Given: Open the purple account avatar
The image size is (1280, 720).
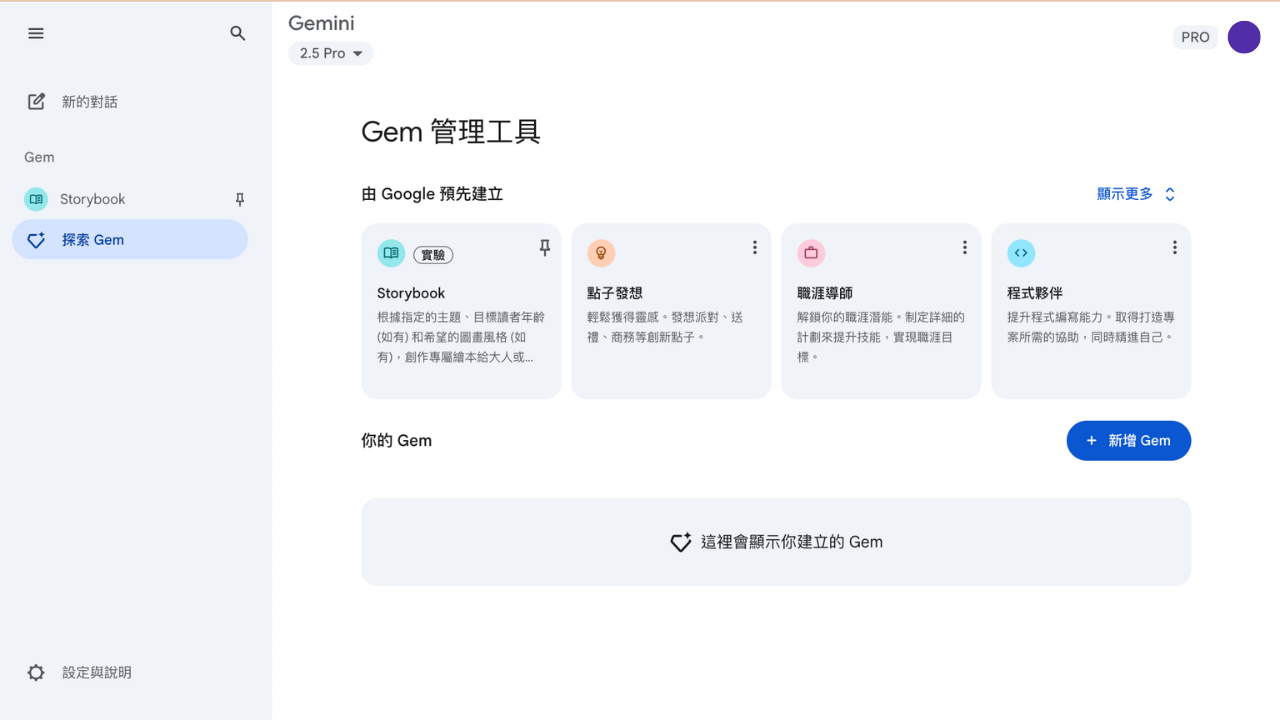Looking at the screenshot, I should pos(1244,37).
